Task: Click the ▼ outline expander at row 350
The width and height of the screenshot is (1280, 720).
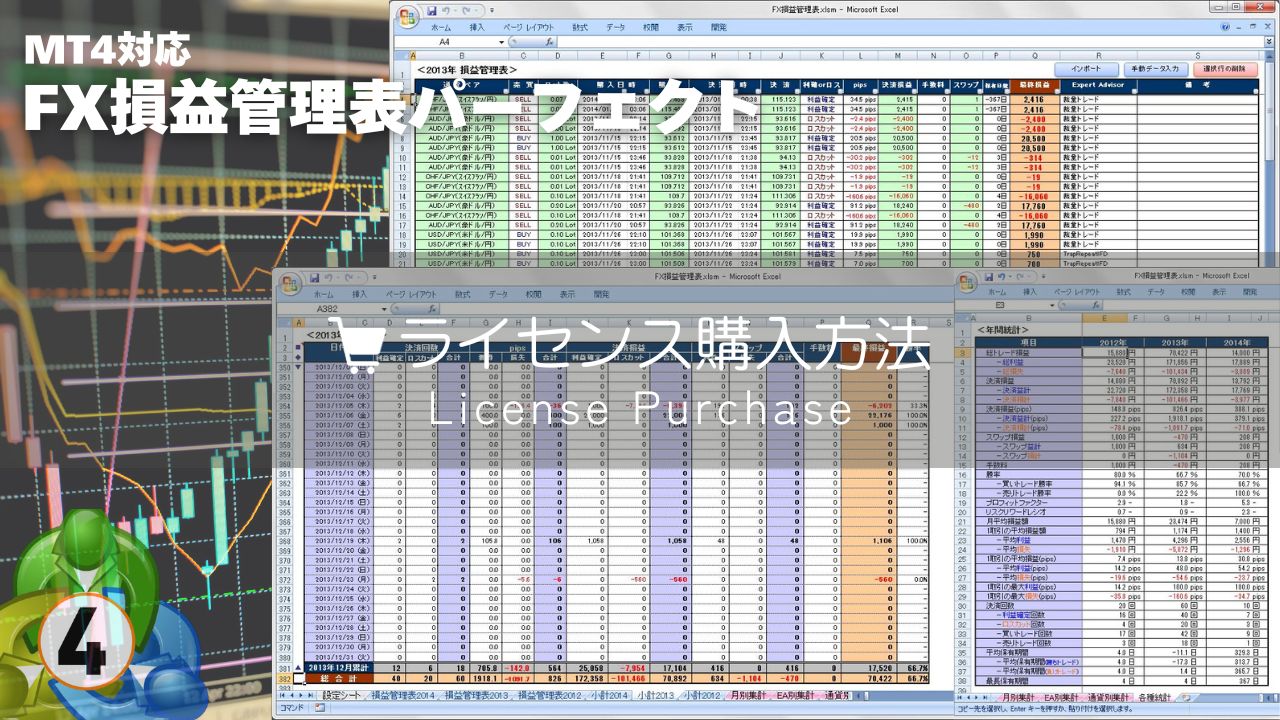Action: [x=297, y=368]
